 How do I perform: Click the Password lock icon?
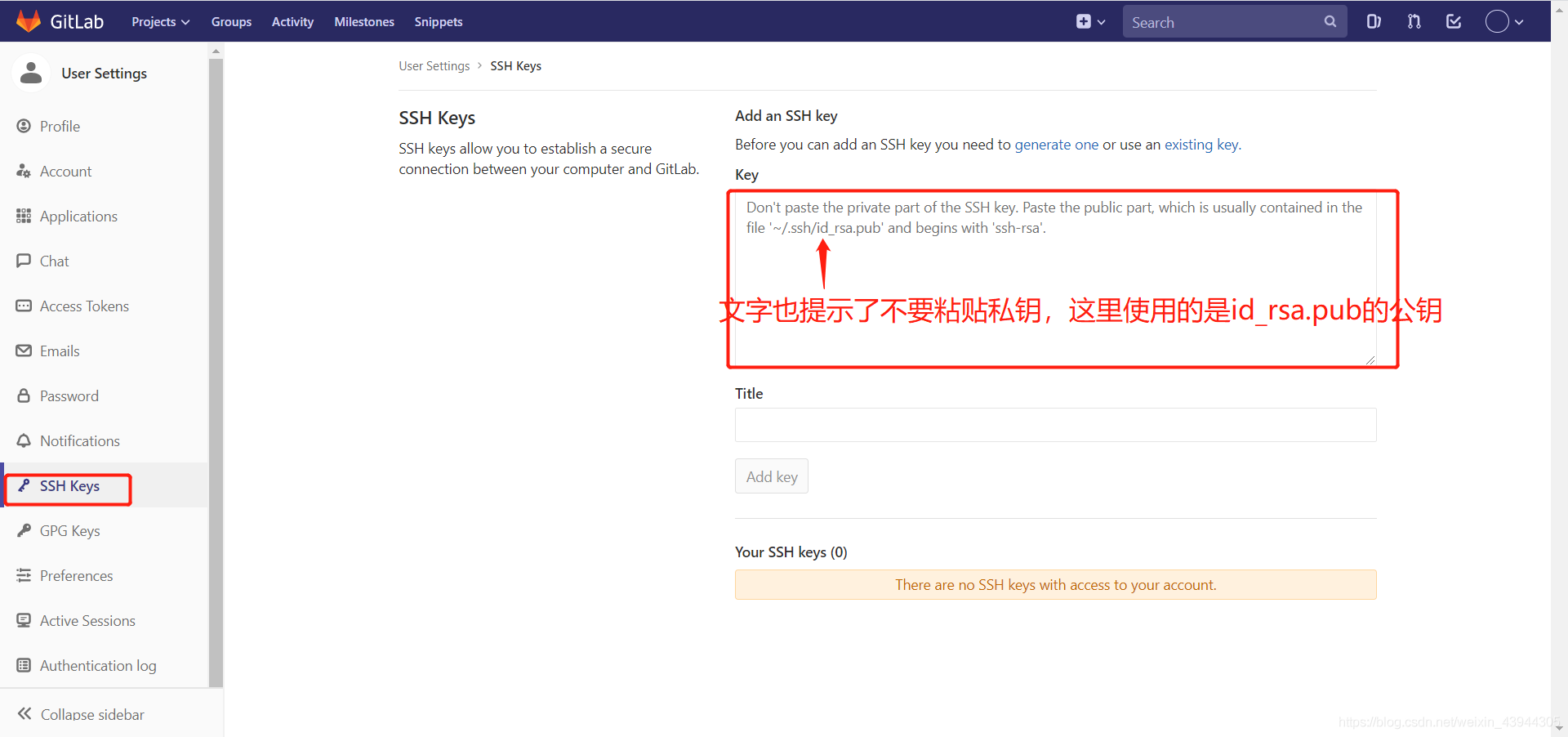[24, 395]
